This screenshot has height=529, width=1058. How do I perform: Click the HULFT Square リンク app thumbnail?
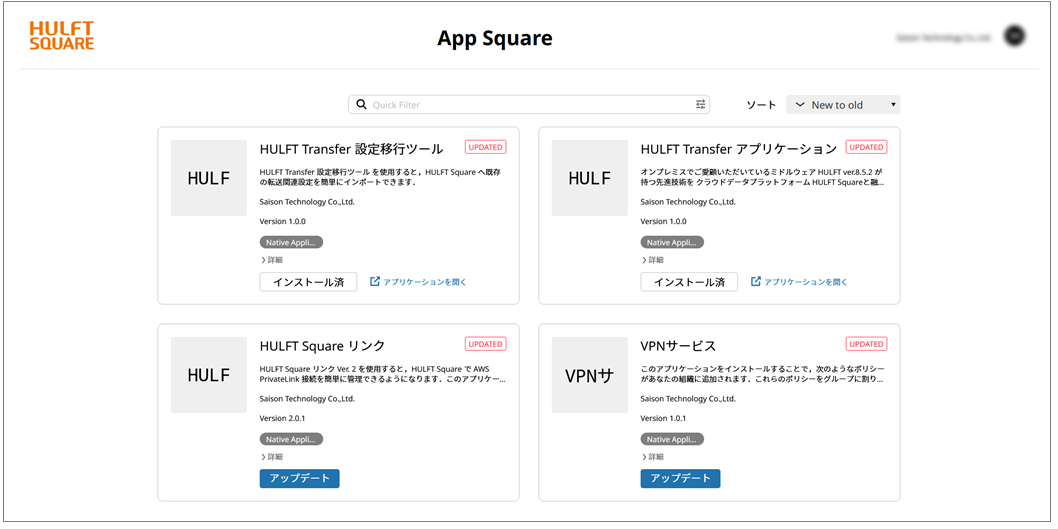(x=209, y=375)
